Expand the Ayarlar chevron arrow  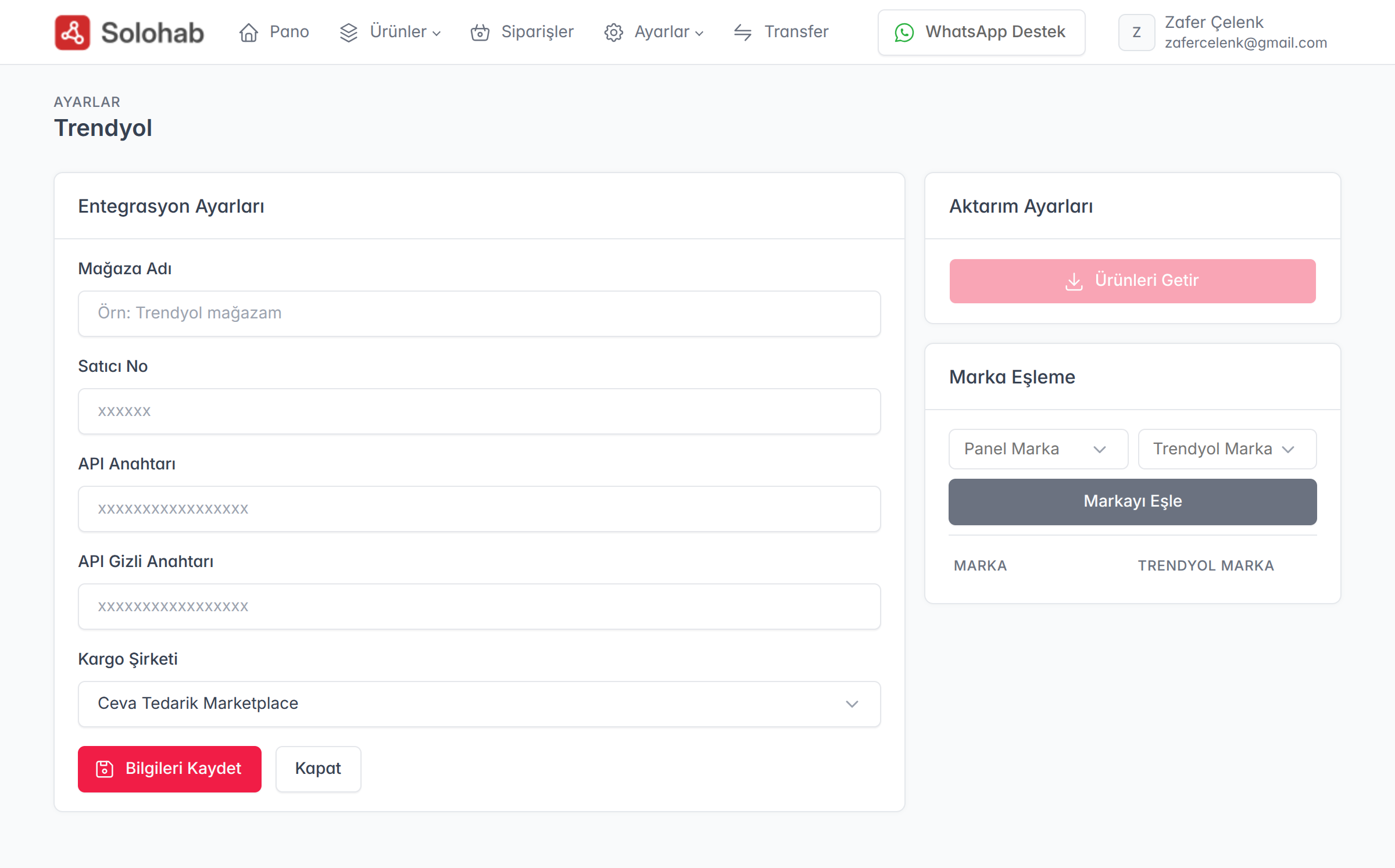[699, 34]
